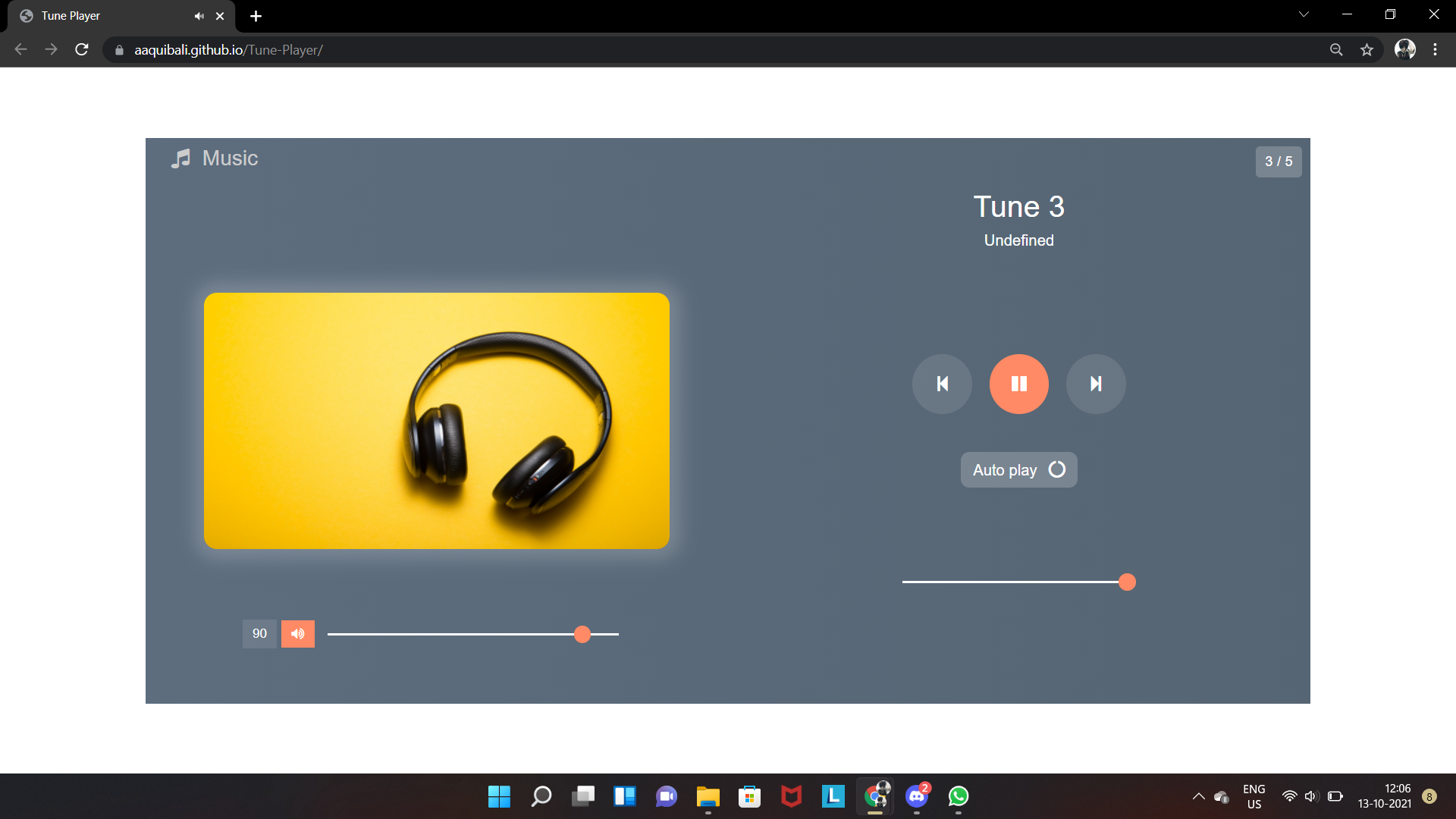The width and height of the screenshot is (1456, 819).
Task: Click the 3 / 5 track counter
Action: click(1279, 162)
